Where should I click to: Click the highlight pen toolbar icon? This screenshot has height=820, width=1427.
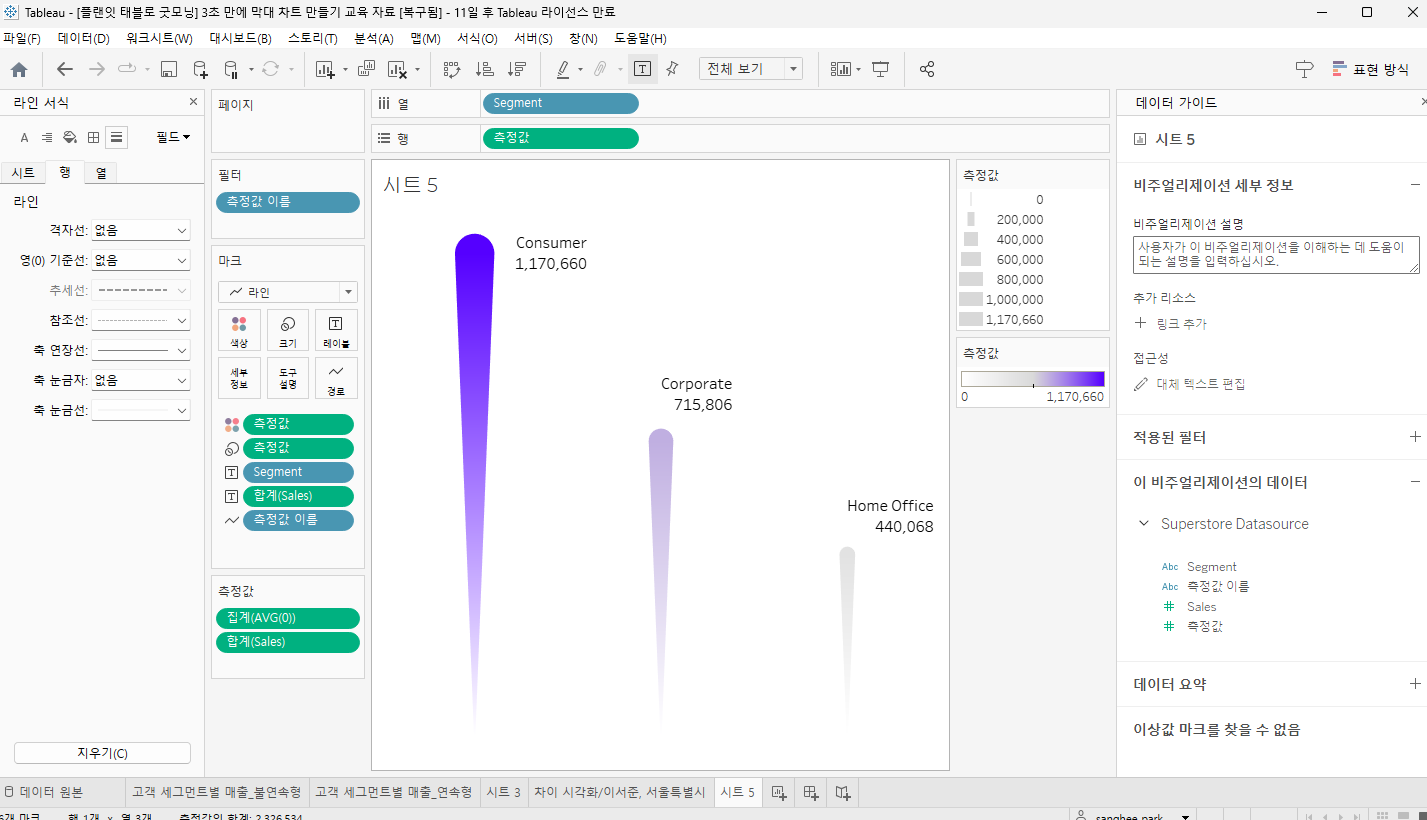(563, 69)
